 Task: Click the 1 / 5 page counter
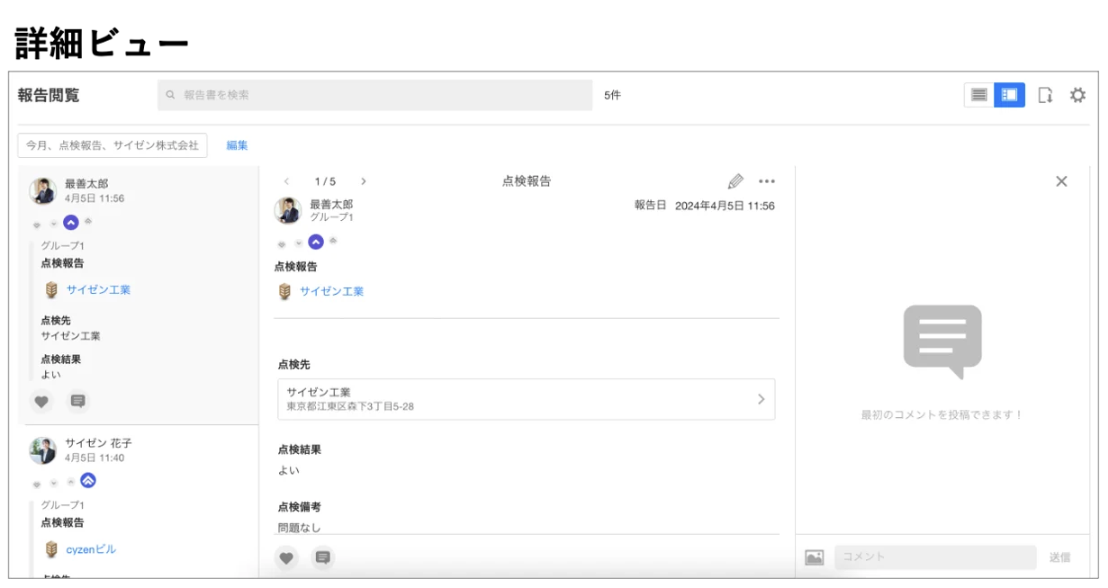[x=325, y=182]
